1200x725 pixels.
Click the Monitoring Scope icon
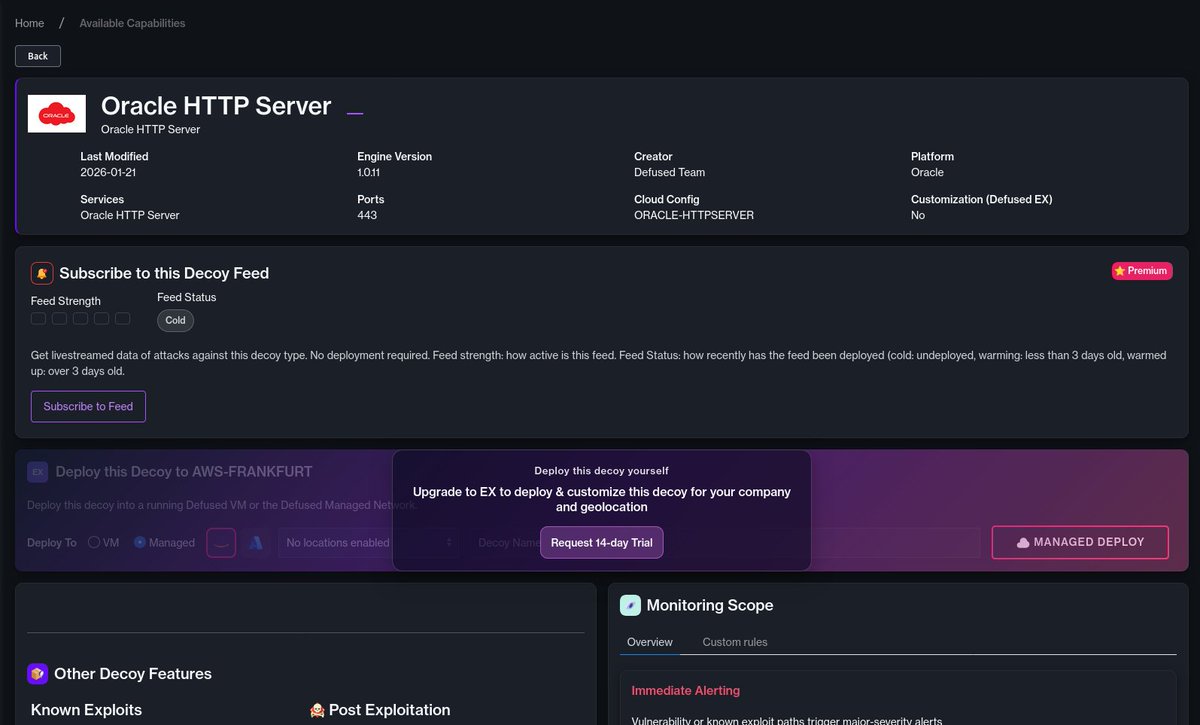(630, 605)
